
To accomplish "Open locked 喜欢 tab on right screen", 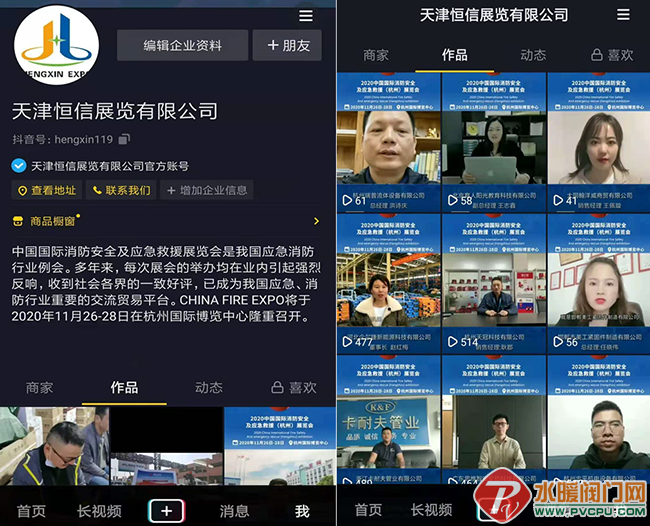I will point(612,55).
